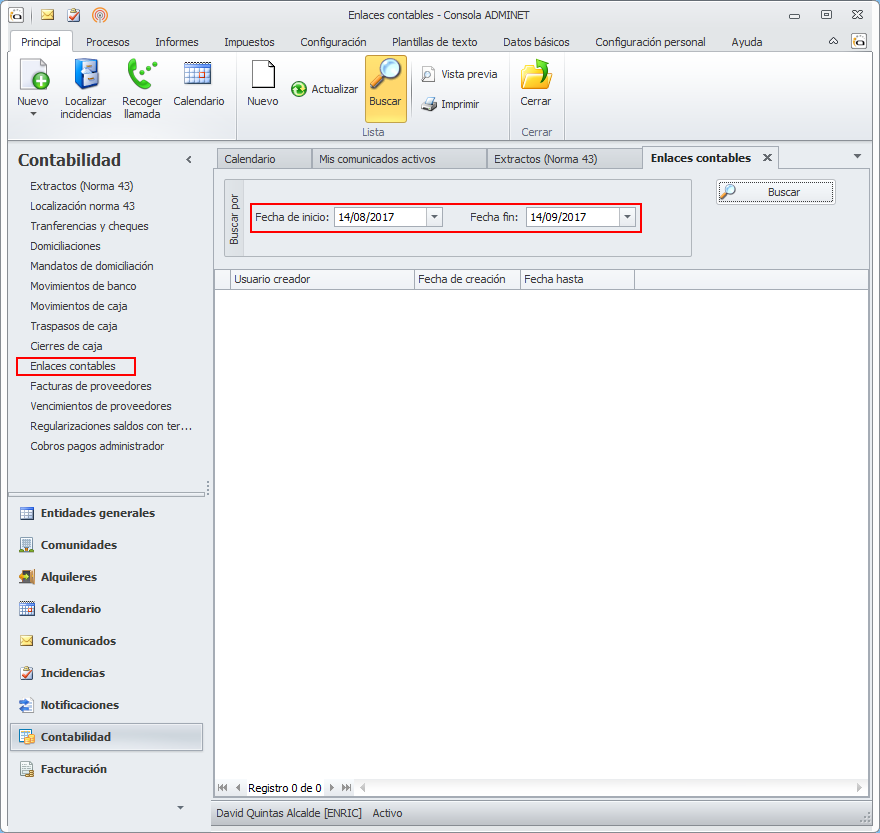Click horizontal scrollbar right arrow
The width and height of the screenshot is (880, 833).
[x=859, y=788]
